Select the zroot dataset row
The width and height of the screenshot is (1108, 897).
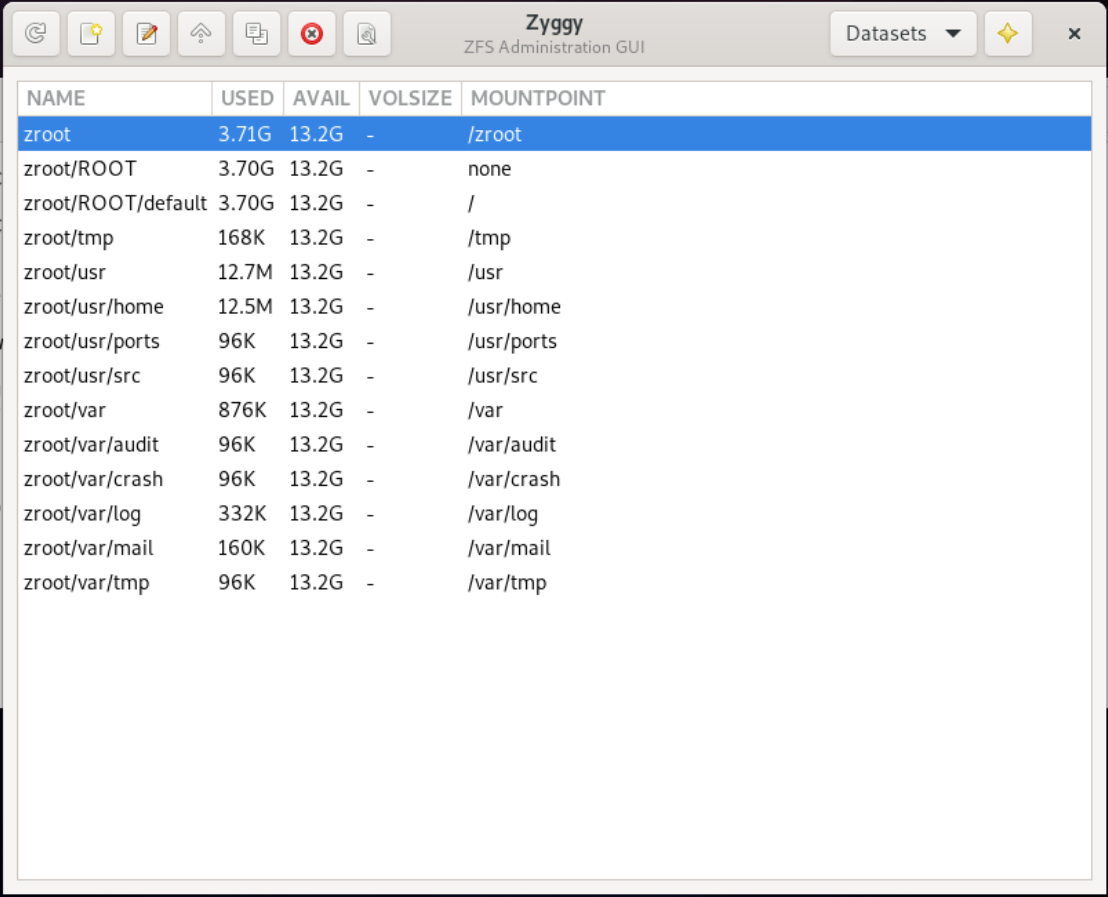tap(555, 134)
